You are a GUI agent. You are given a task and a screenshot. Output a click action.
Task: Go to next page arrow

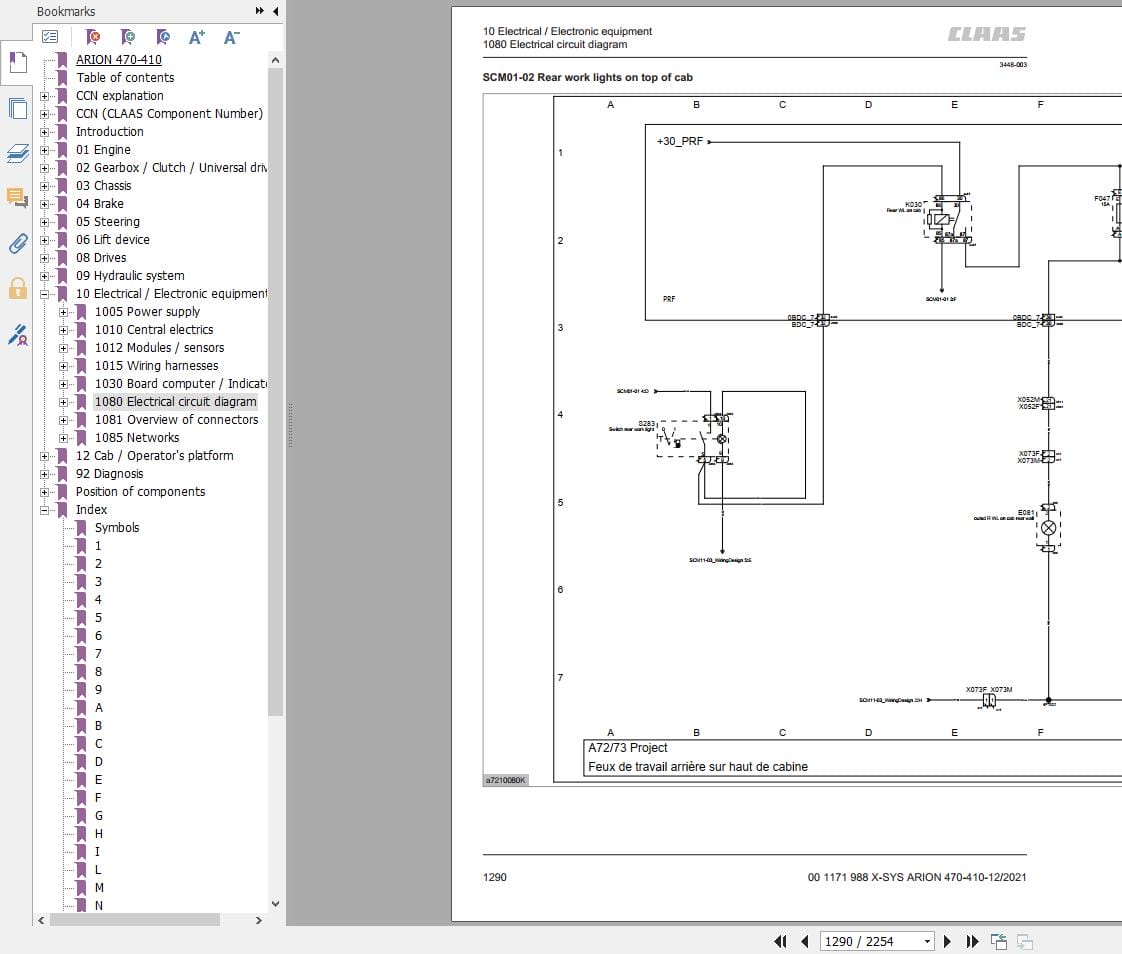(x=947, y=941)
